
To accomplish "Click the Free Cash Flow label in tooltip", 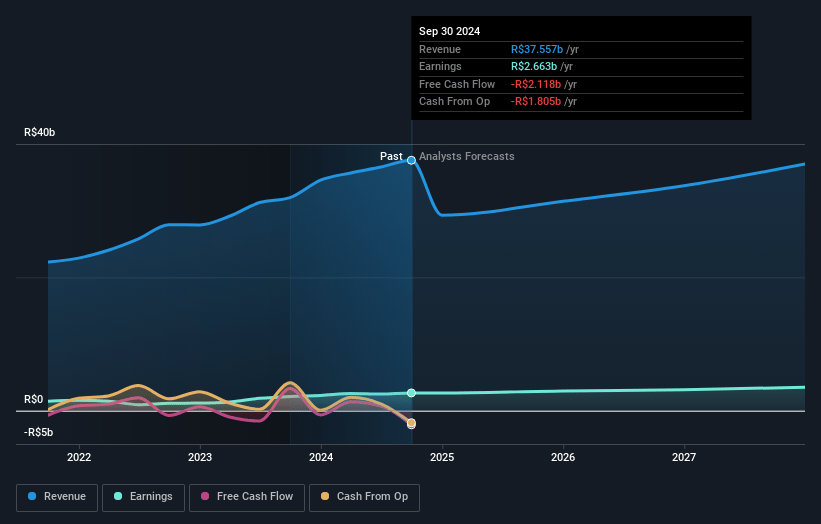I will tap(457, 84).
